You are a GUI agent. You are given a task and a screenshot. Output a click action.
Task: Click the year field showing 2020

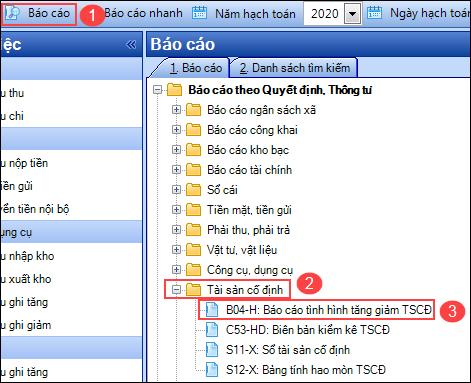[324, 14]
